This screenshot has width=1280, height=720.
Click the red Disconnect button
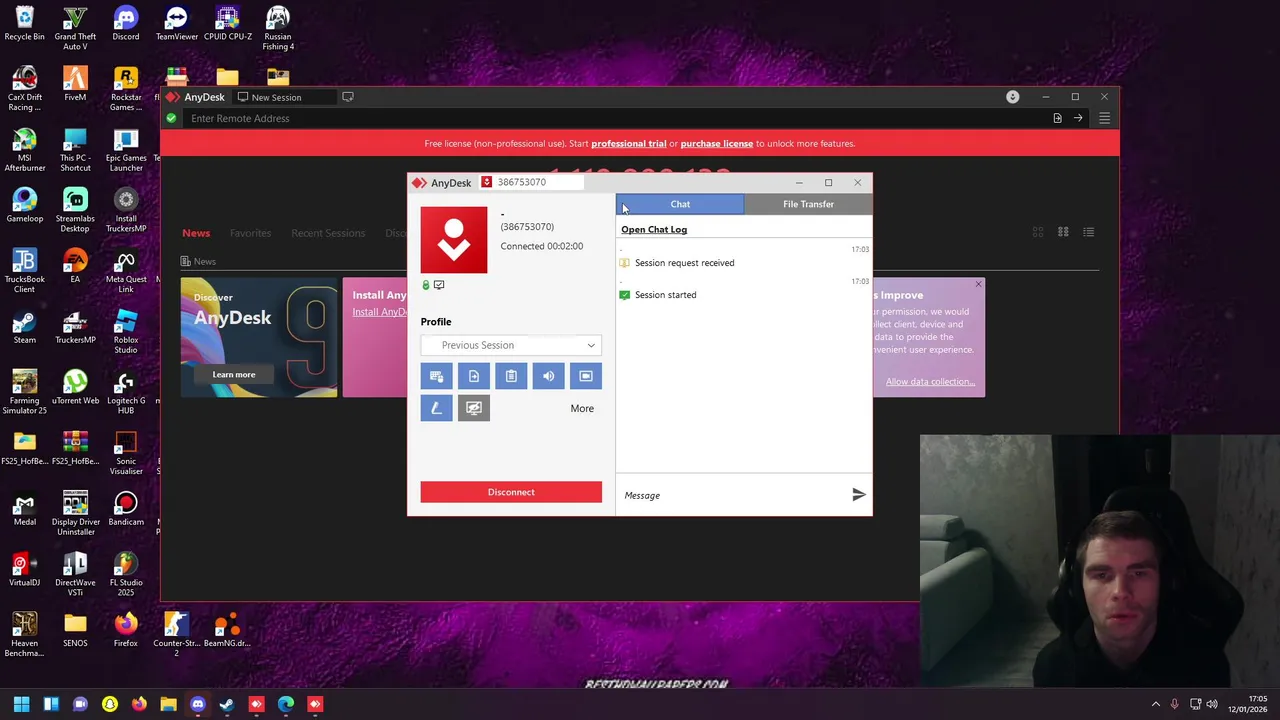click(x=511, y=492)
